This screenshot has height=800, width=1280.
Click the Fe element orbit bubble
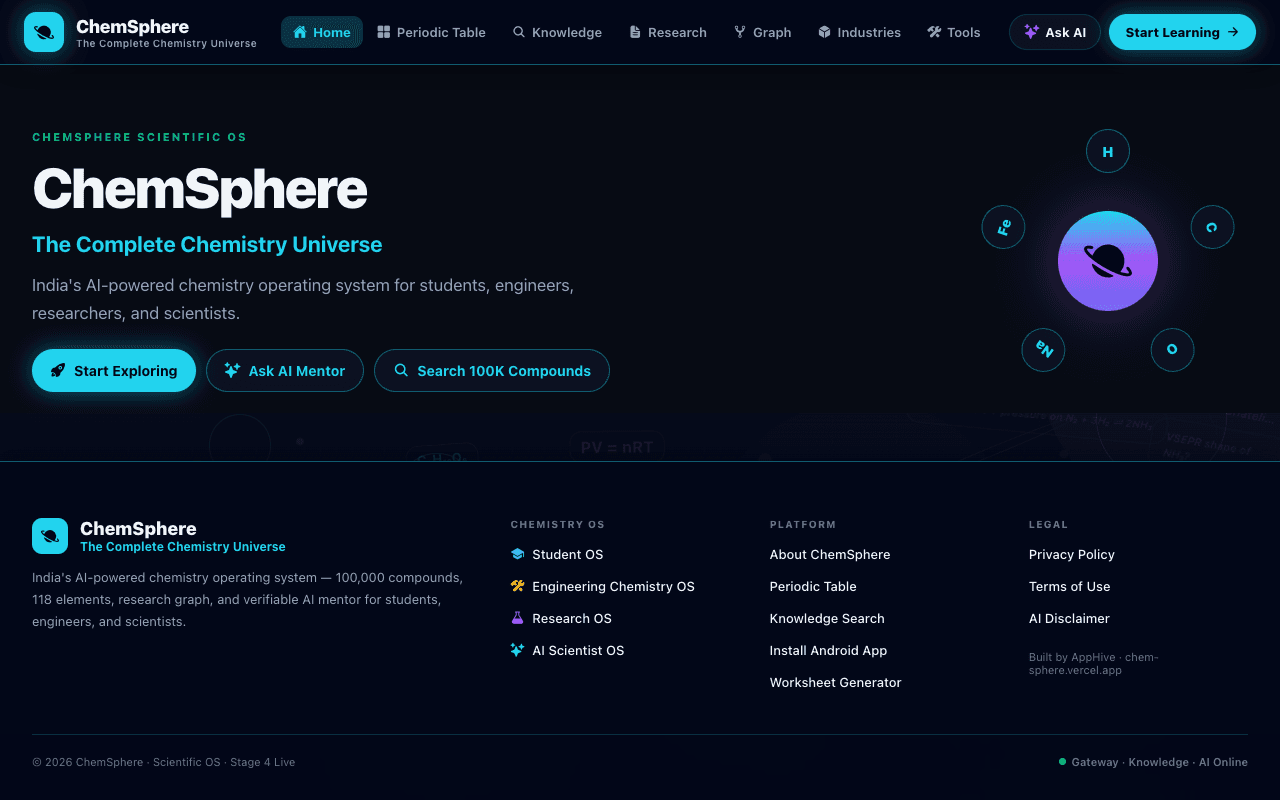(1004, 227)
